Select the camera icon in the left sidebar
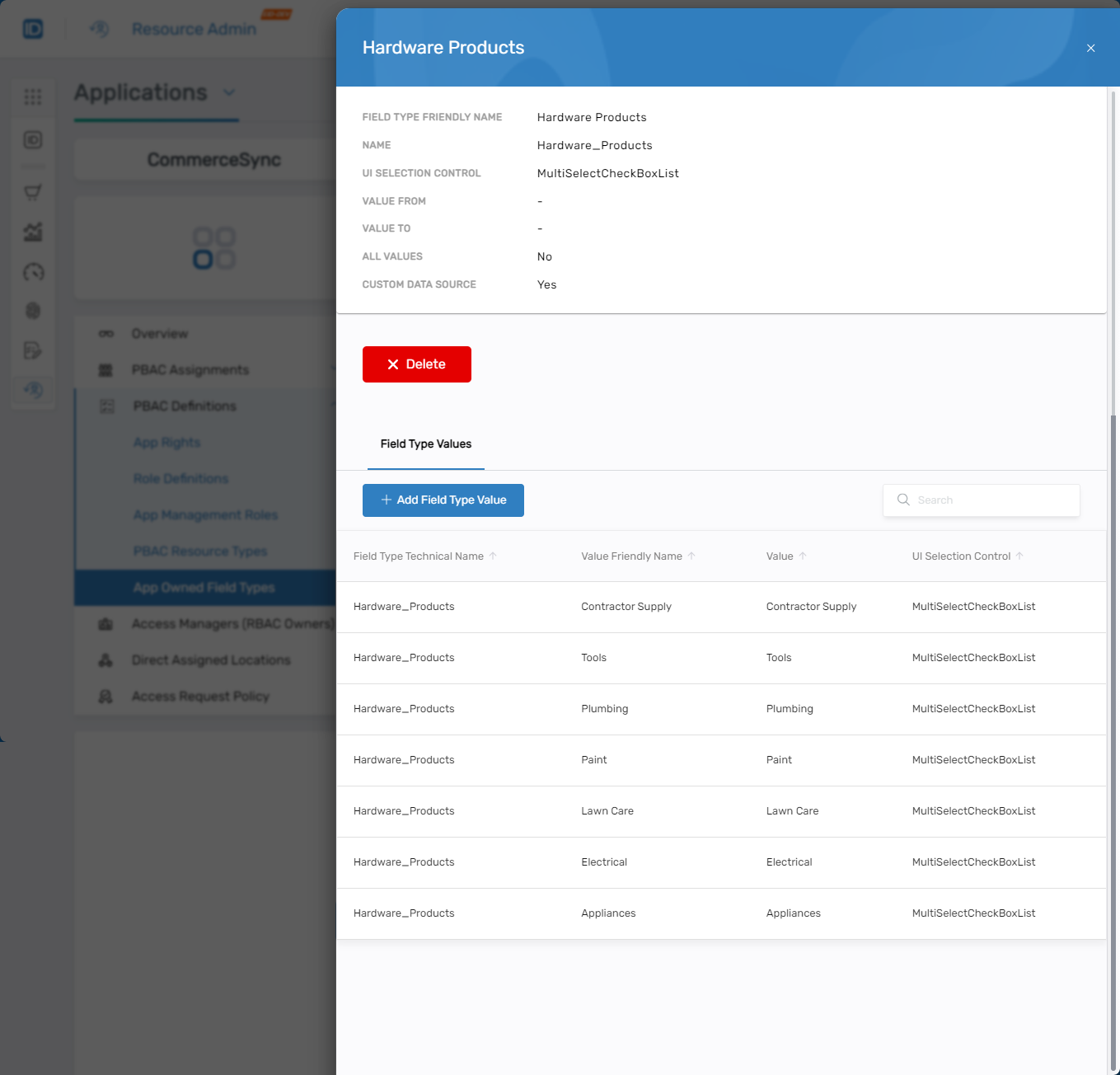1120x1075 pixels. (33, 140)
